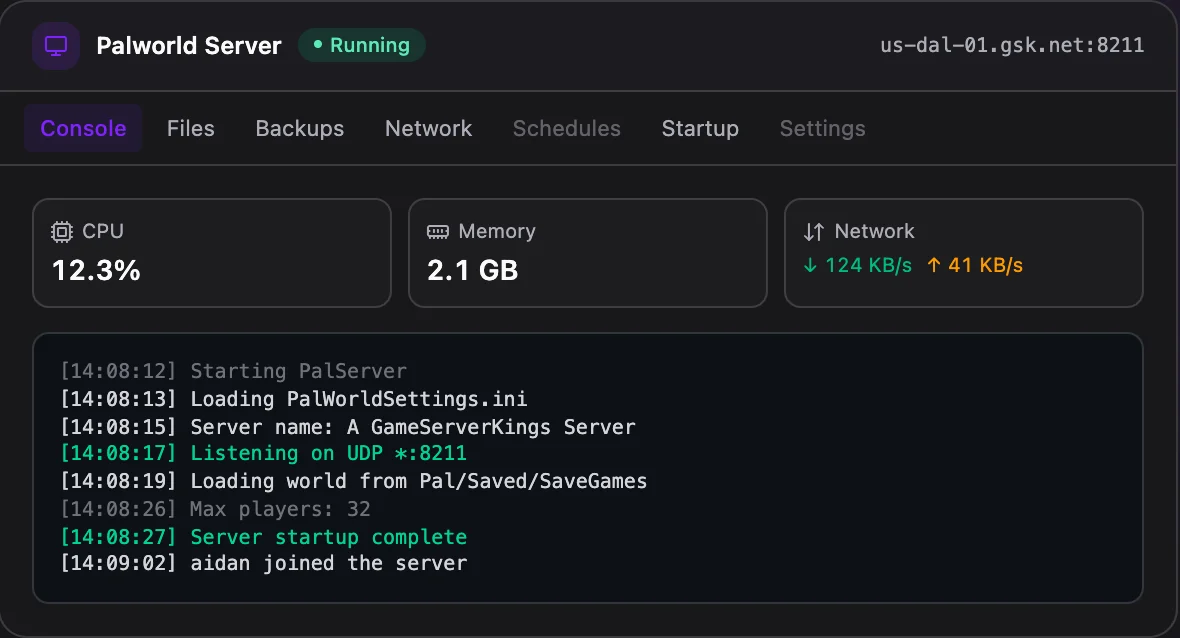The height and width of the screenshot is (638, 1180).
Task: Click the server address us-dal-01.gsk.net:8211
Action: 1012,45
